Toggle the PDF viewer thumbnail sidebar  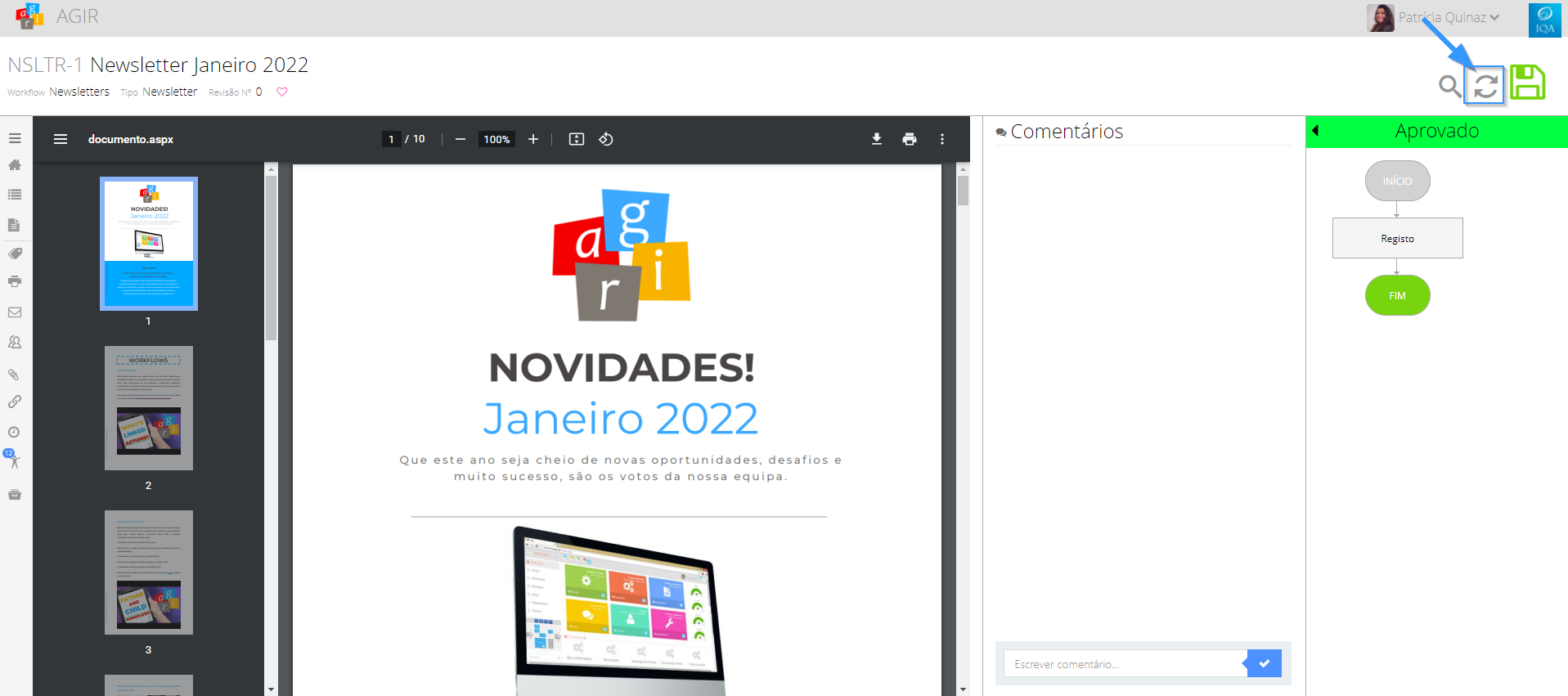tap(61, 139)
